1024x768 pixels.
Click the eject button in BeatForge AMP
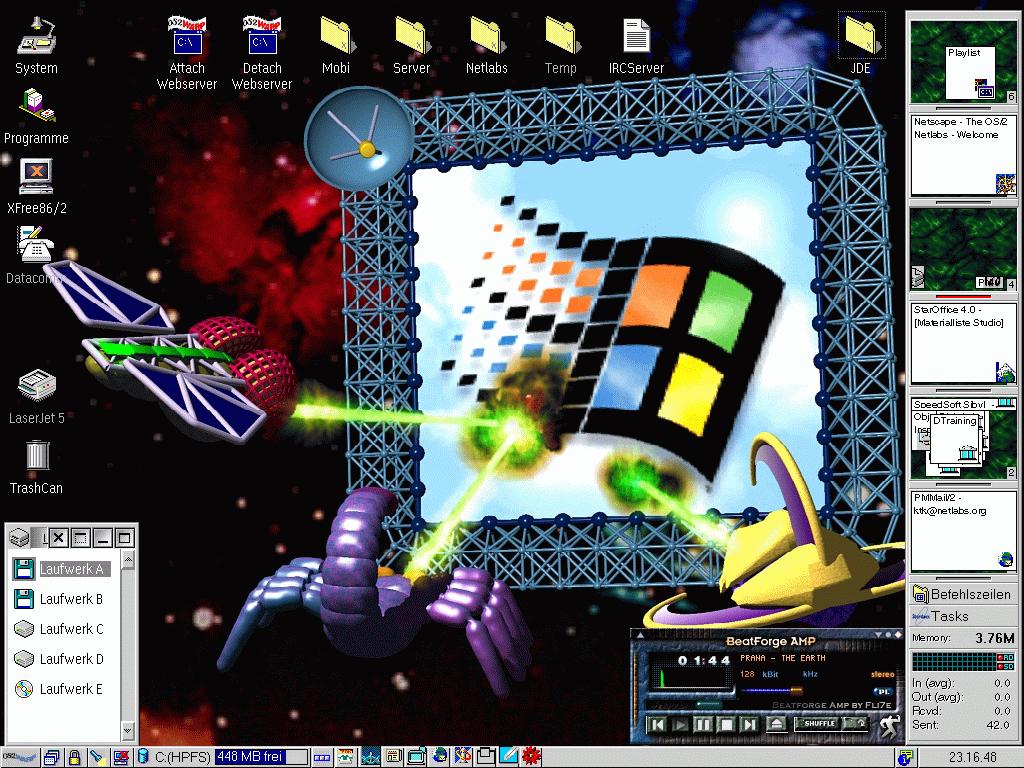coord(775,724)
